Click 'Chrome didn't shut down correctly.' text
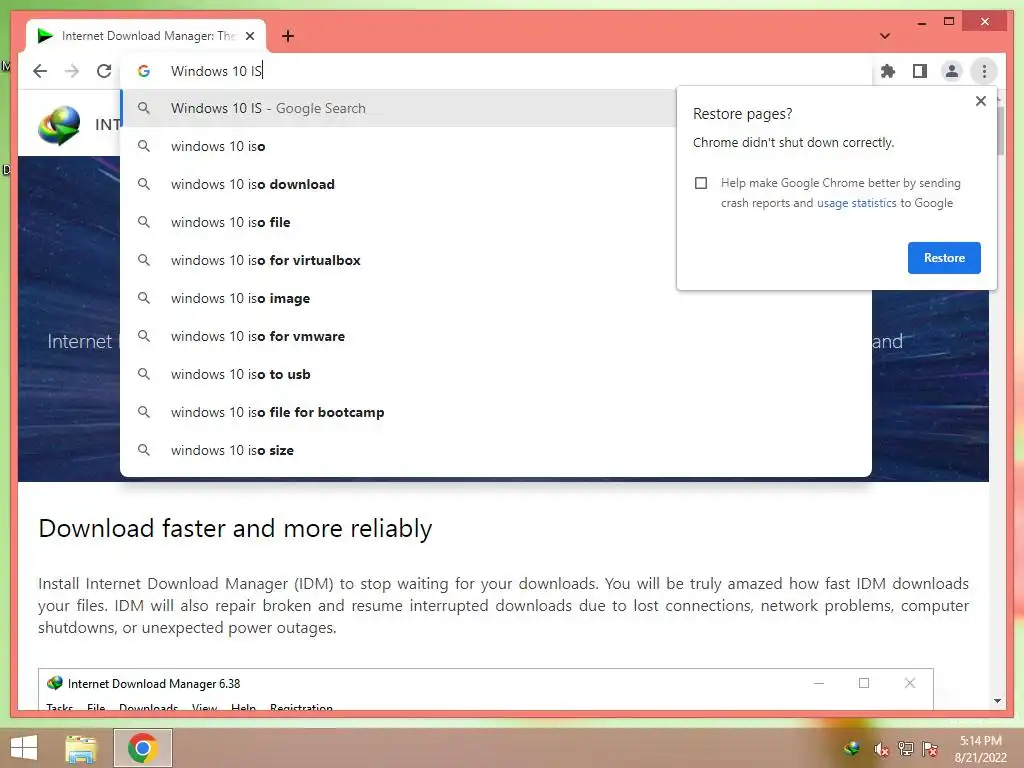1024x768 pixels. (x=793, y=142)
